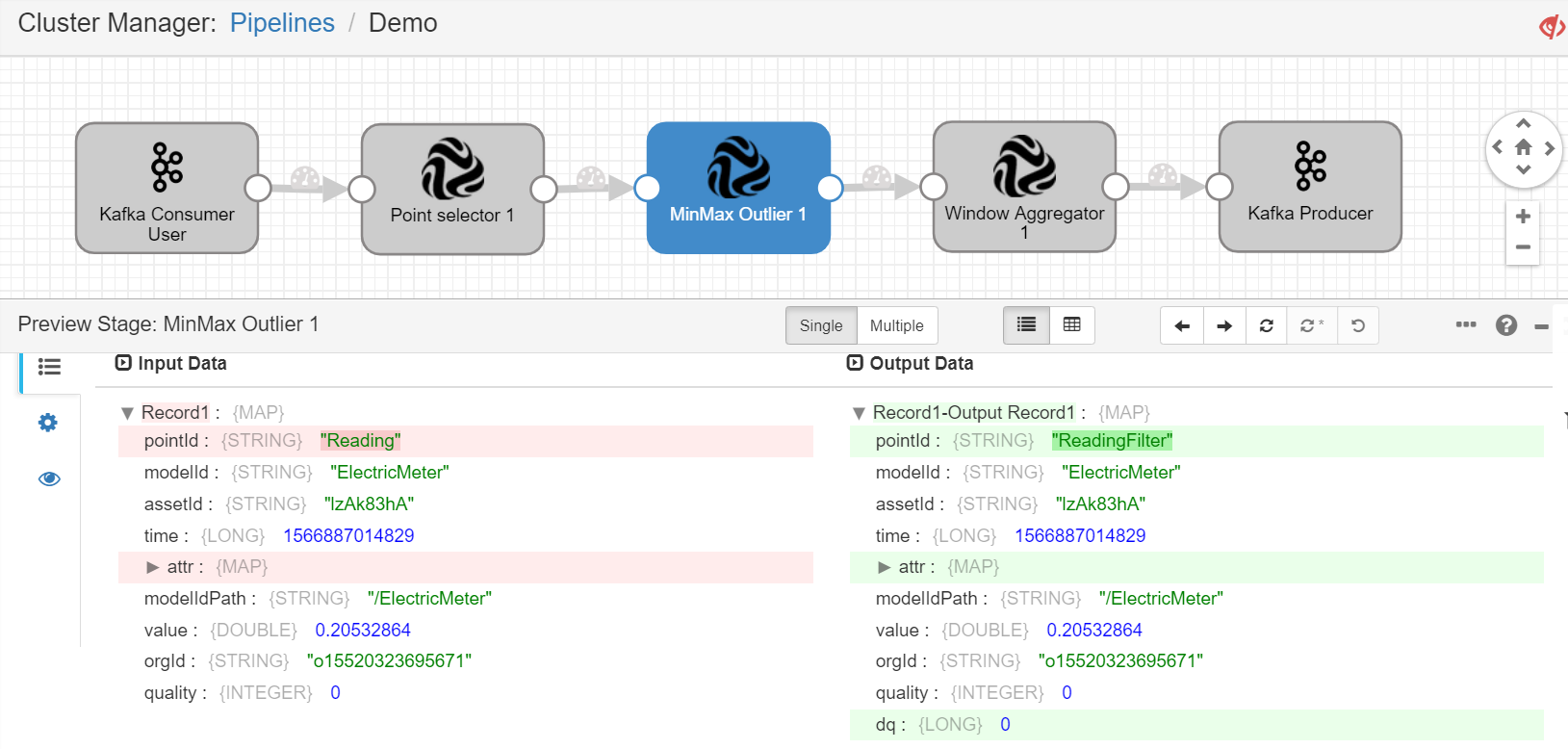Screen dimensions: 1568x749
Task: Collapse Record1-Output Record1 tree
Action: pos(859,413)
